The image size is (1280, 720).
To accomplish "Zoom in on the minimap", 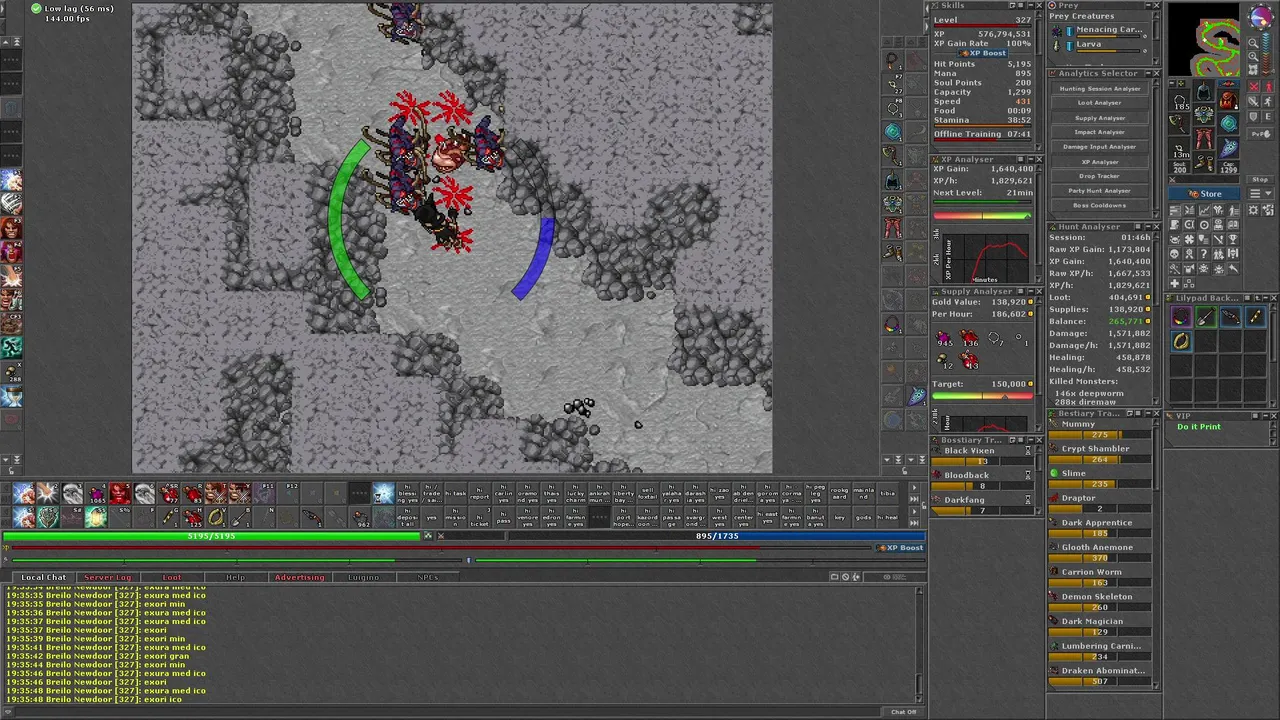I will point(1253,57).
